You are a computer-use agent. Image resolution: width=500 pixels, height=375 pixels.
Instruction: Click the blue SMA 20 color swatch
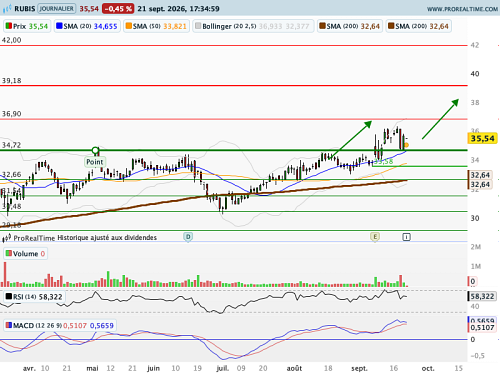click(59, 26)
